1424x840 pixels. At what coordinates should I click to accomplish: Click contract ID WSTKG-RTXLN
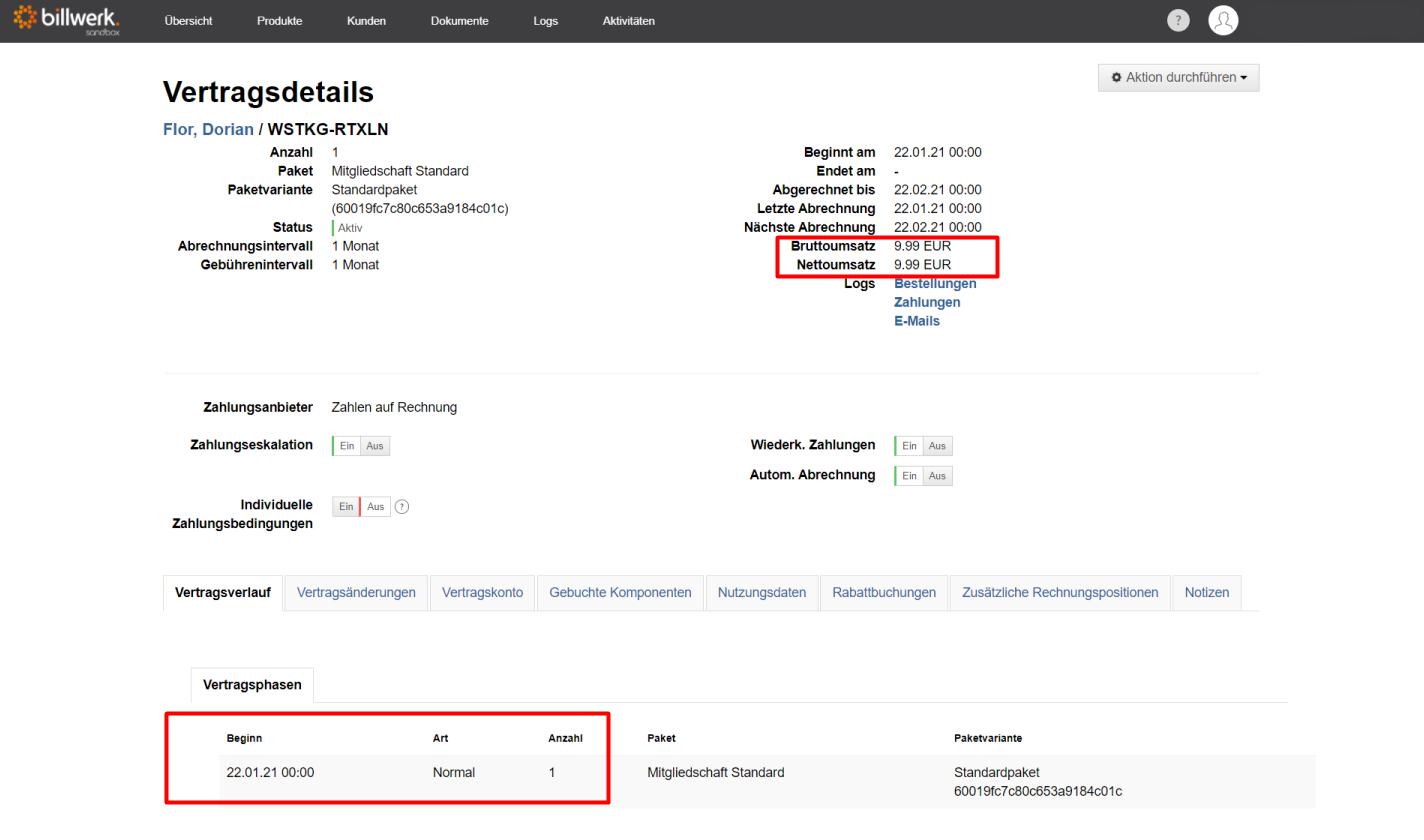click(x=328, y=129)
